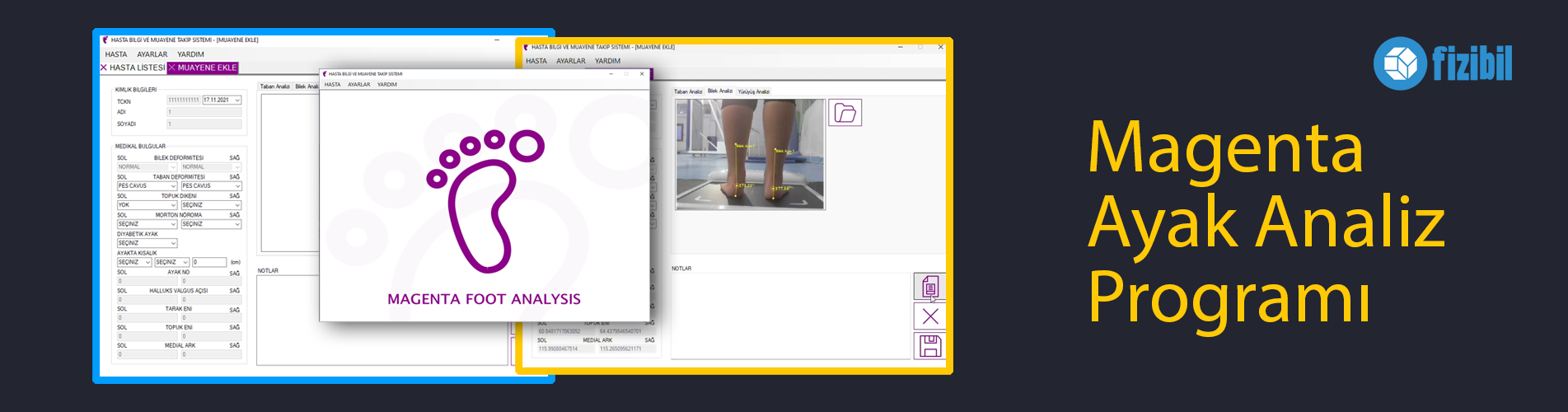
Task: Close the MUAYENE EKLE tab using its X icon
Action: 172,68
